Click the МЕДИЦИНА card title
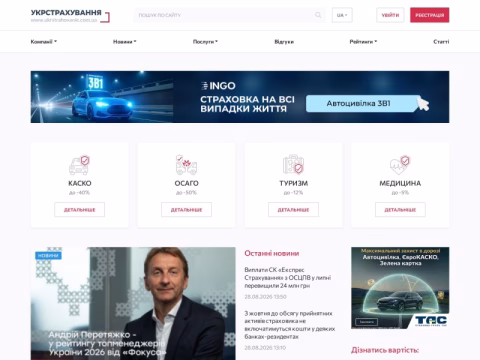The height and width of the screenshot is (360, 480). point(400,183)
